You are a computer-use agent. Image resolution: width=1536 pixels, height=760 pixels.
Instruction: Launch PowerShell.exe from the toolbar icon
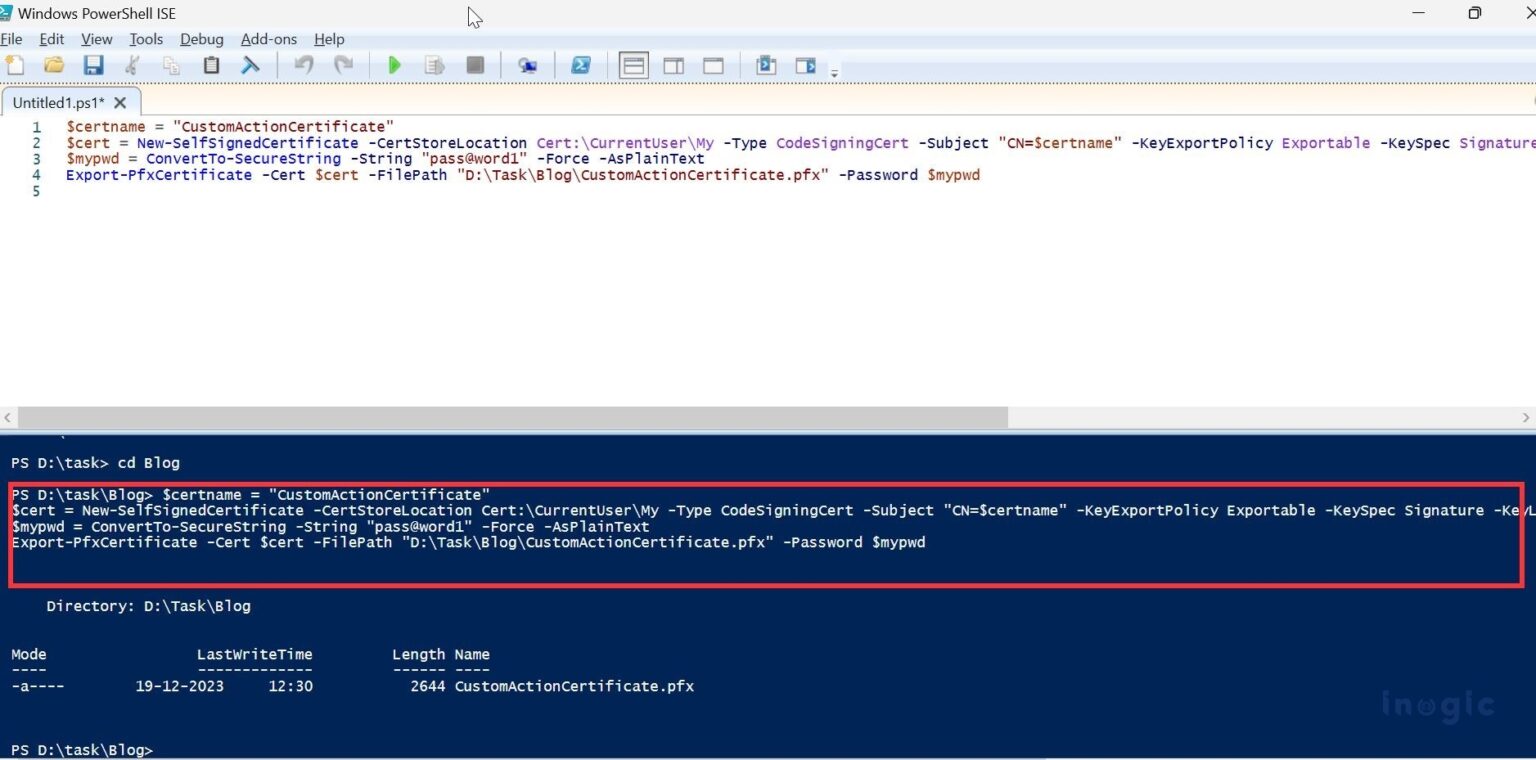(x=581, y=64)
